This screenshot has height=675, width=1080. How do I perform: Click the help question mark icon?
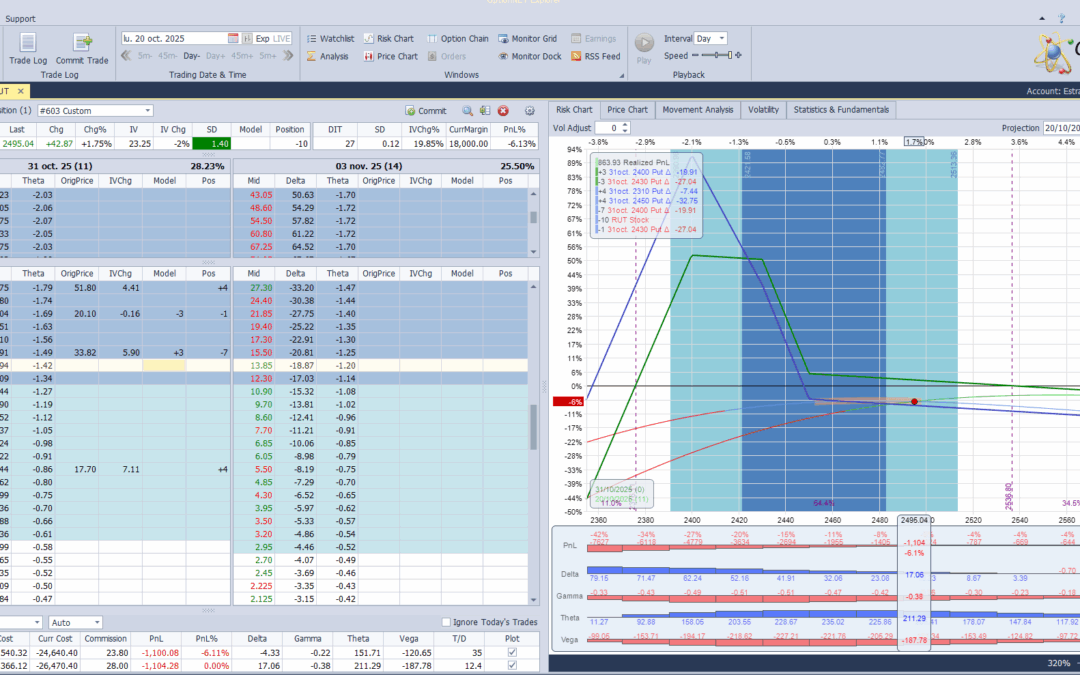1061,19
